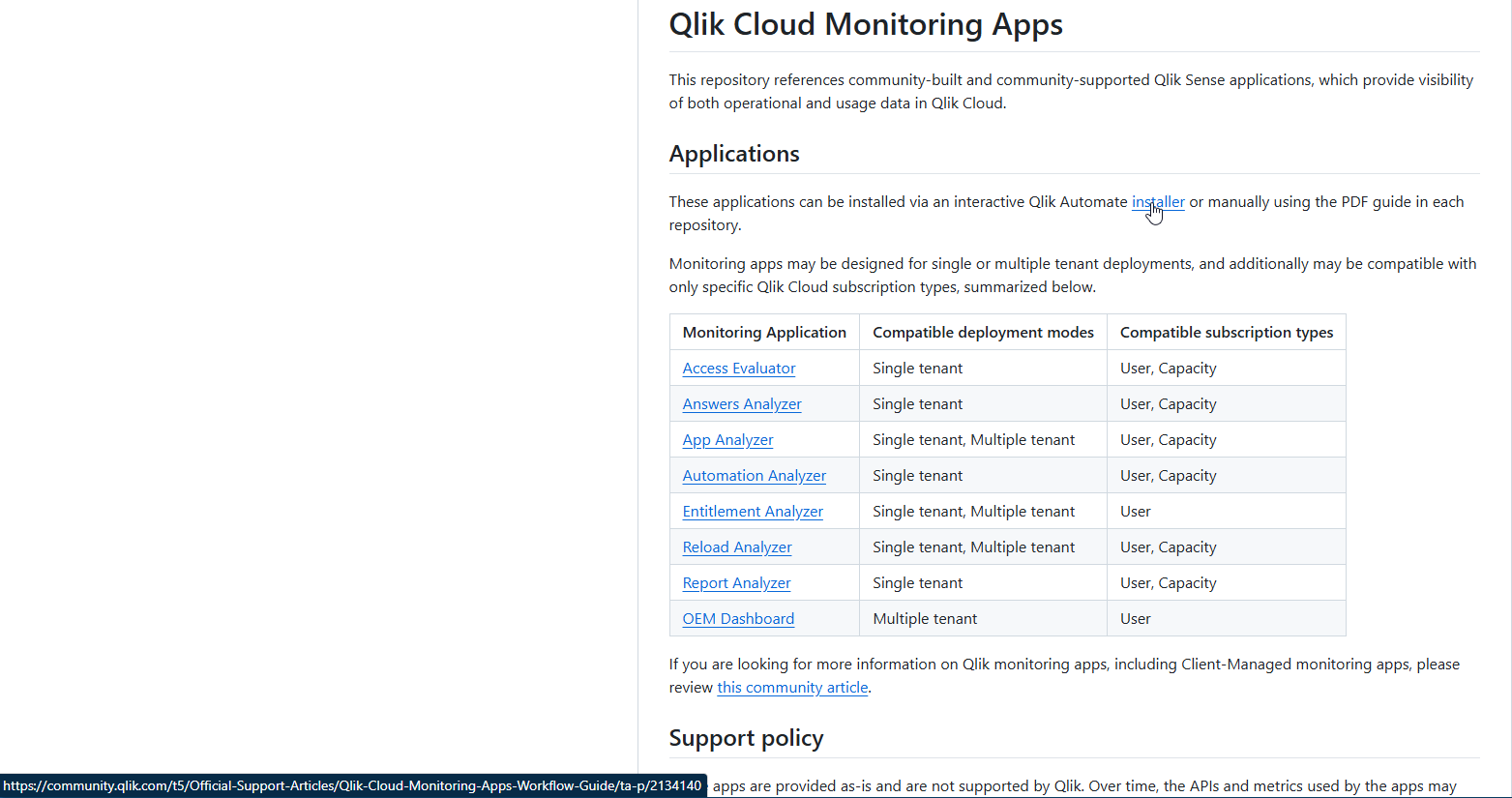Image resolution: width=1512 pixels, height=798 pixels.
Task: Open the OEM Dashboard link
Action: [x=738, y=619]
